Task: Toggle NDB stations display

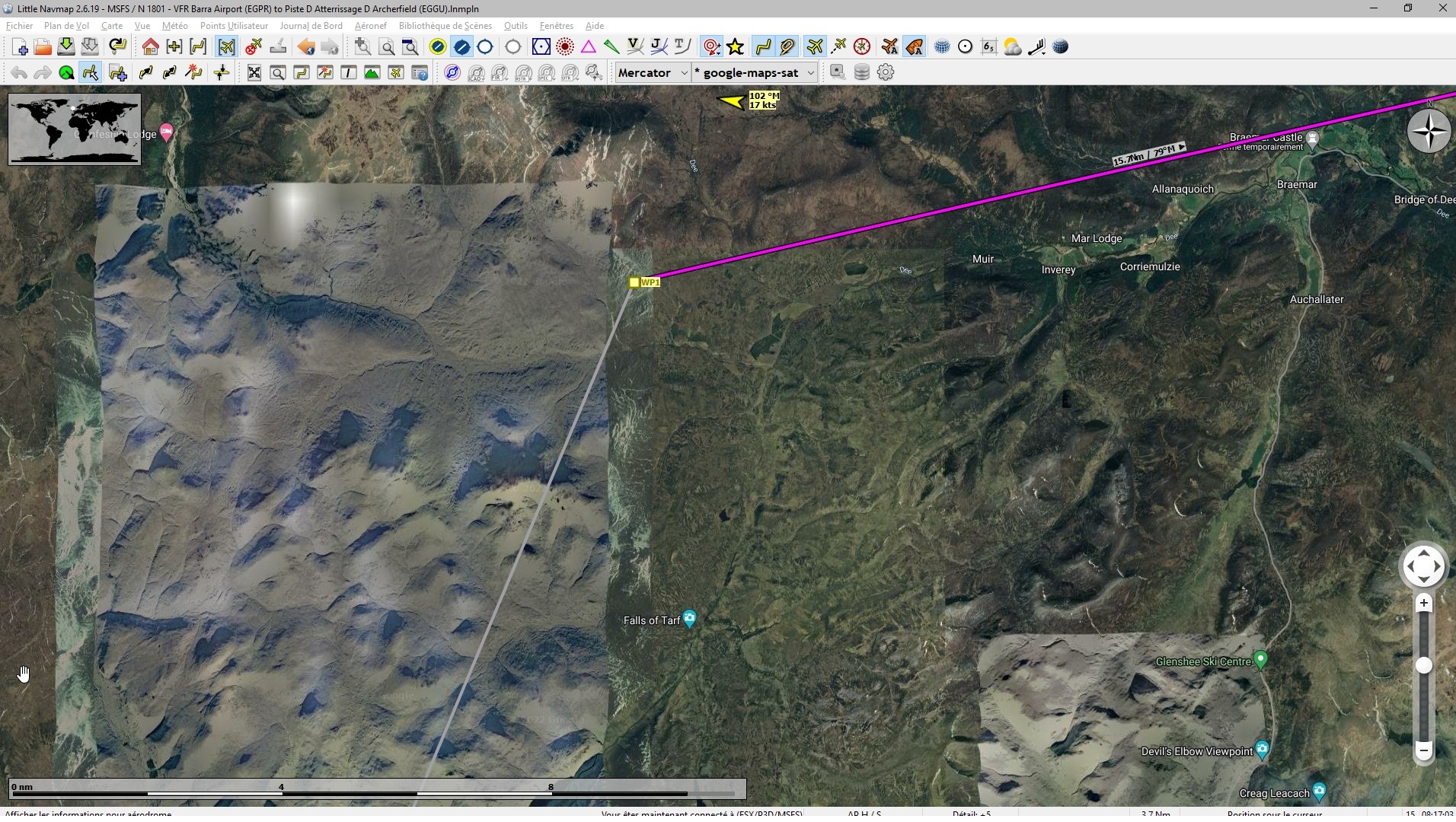Action: tap(564, 47)
